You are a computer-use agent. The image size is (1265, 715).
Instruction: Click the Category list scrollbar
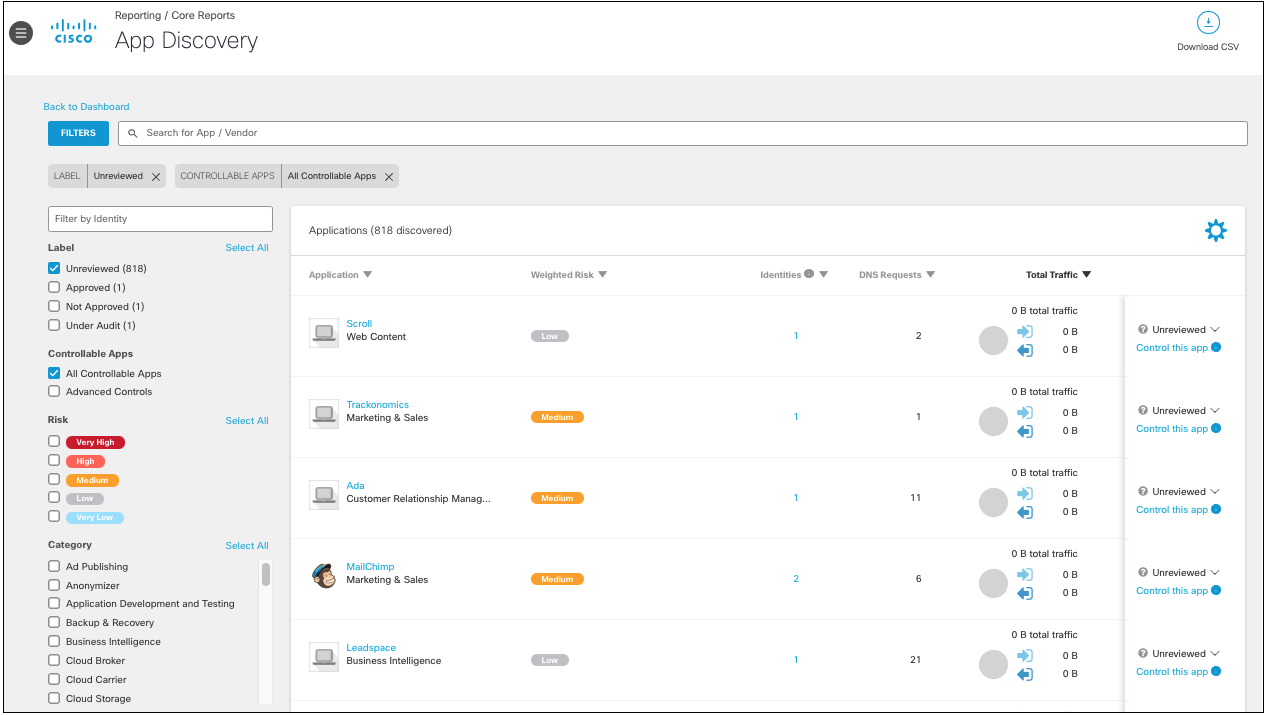[266, 574]
